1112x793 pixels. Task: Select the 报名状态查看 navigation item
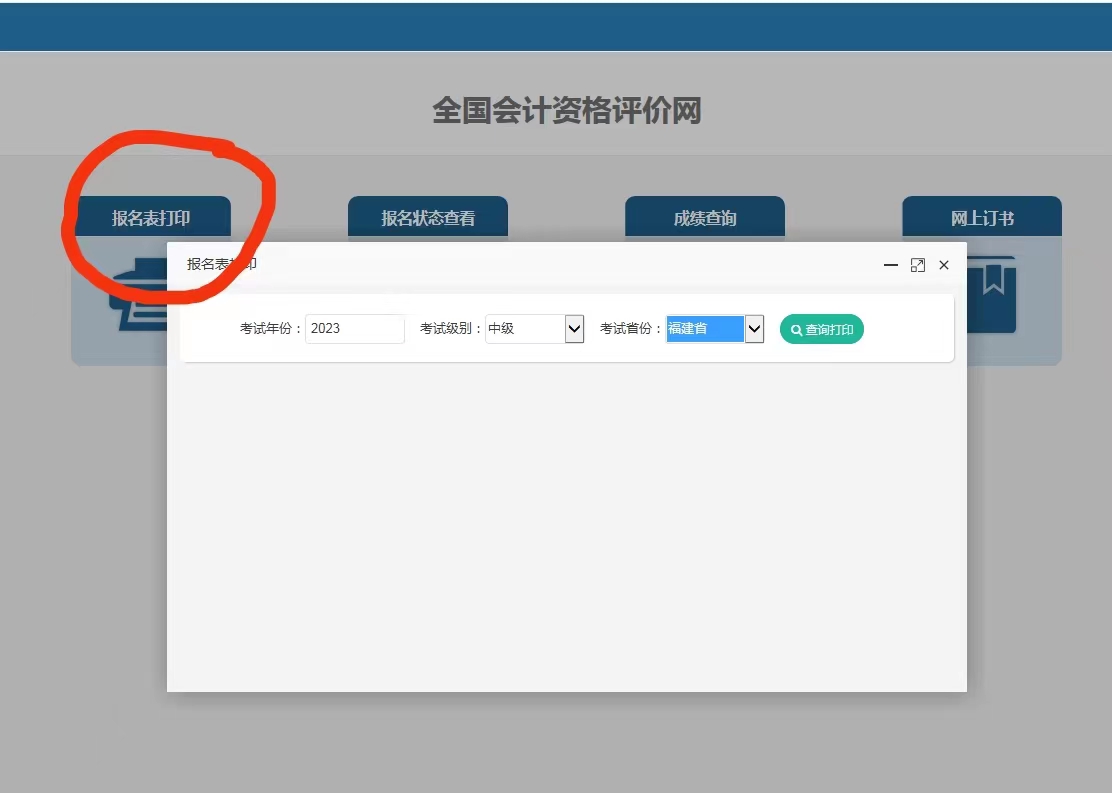pos(427,217)
